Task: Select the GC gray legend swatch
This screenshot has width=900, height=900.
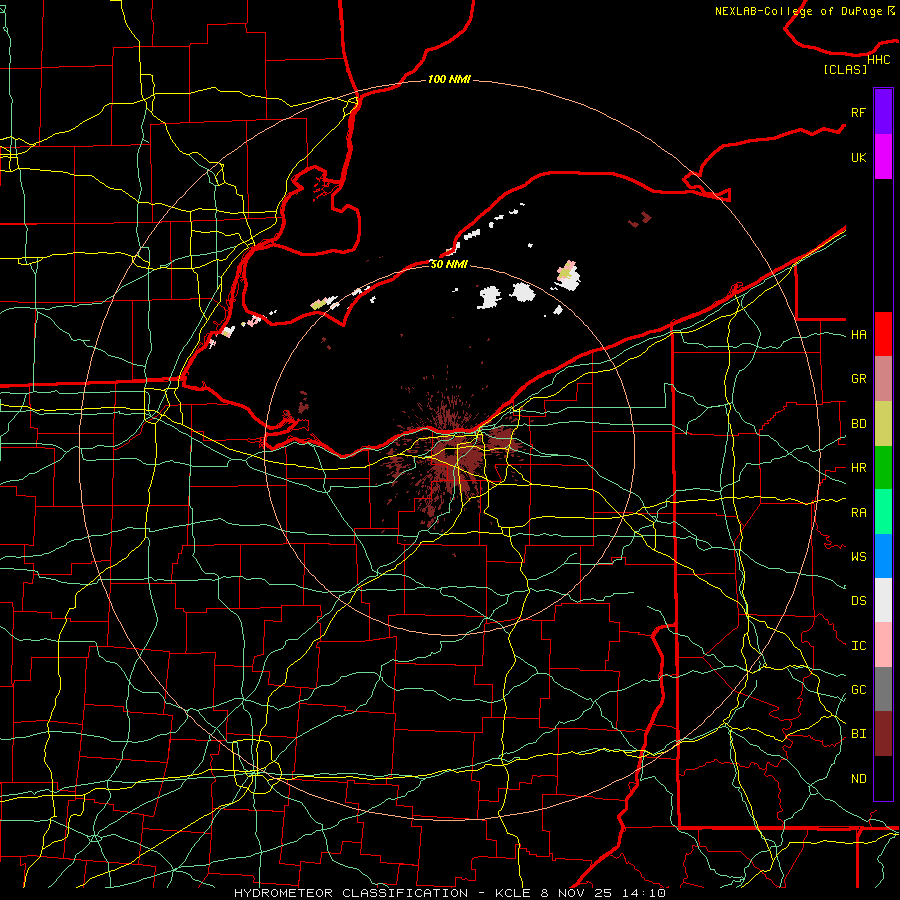Action: click(883, 689)
